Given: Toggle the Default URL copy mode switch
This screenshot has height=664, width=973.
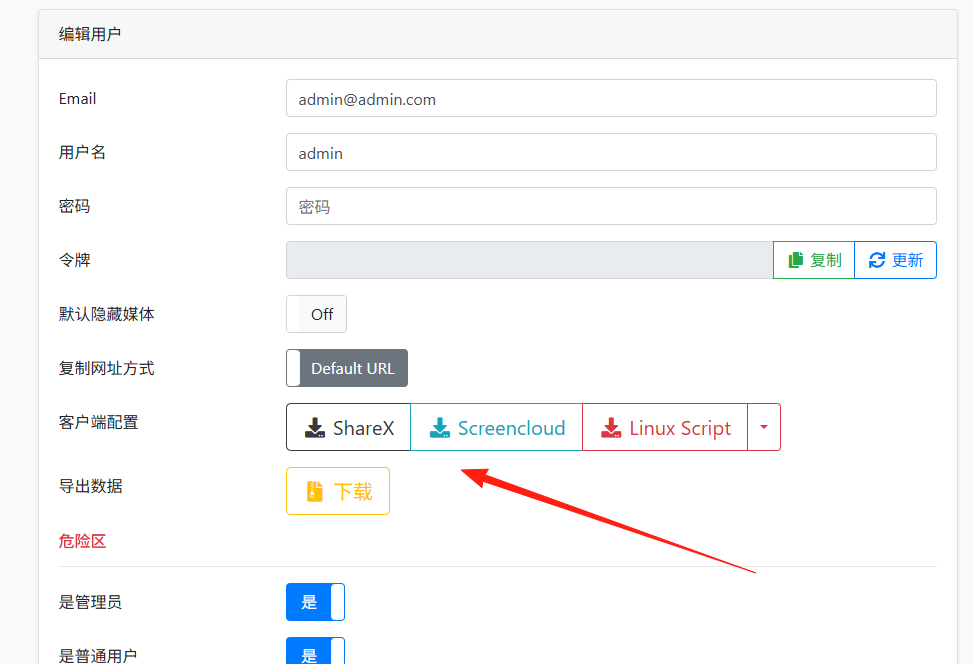Looking at the screenshot, I should click(347, 368).
